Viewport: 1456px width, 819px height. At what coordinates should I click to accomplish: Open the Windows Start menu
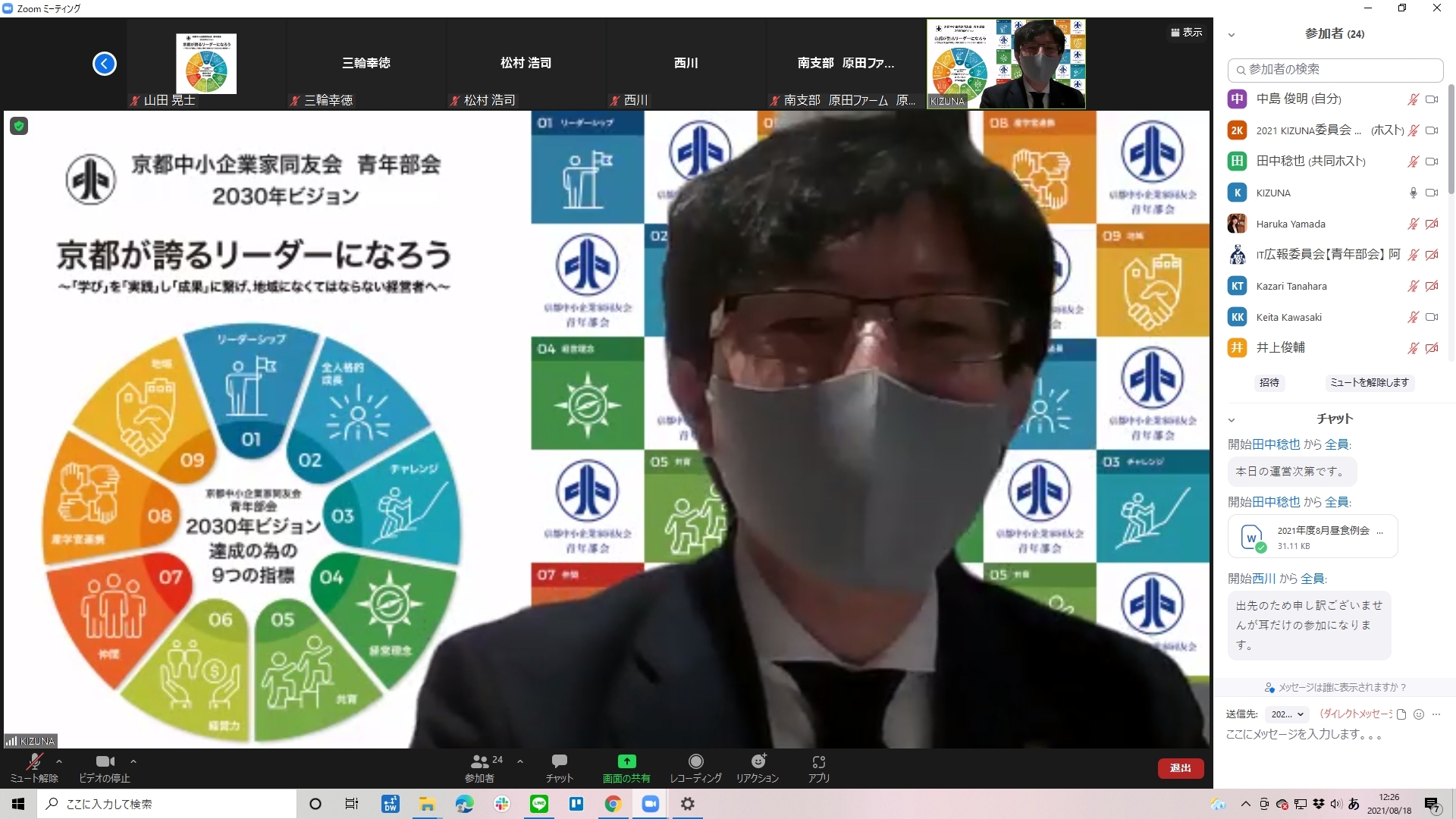point(18,804)
